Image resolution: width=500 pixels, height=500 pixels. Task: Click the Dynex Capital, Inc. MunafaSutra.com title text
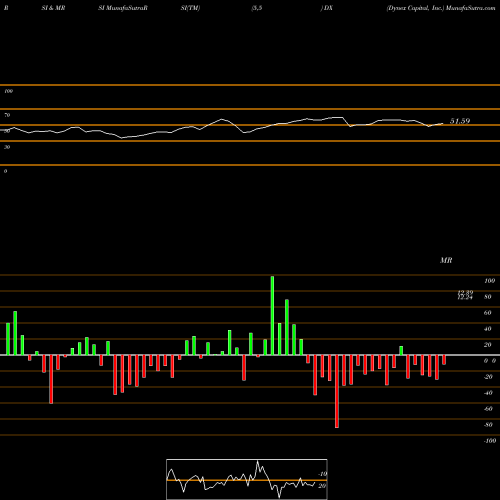[441, 8]
